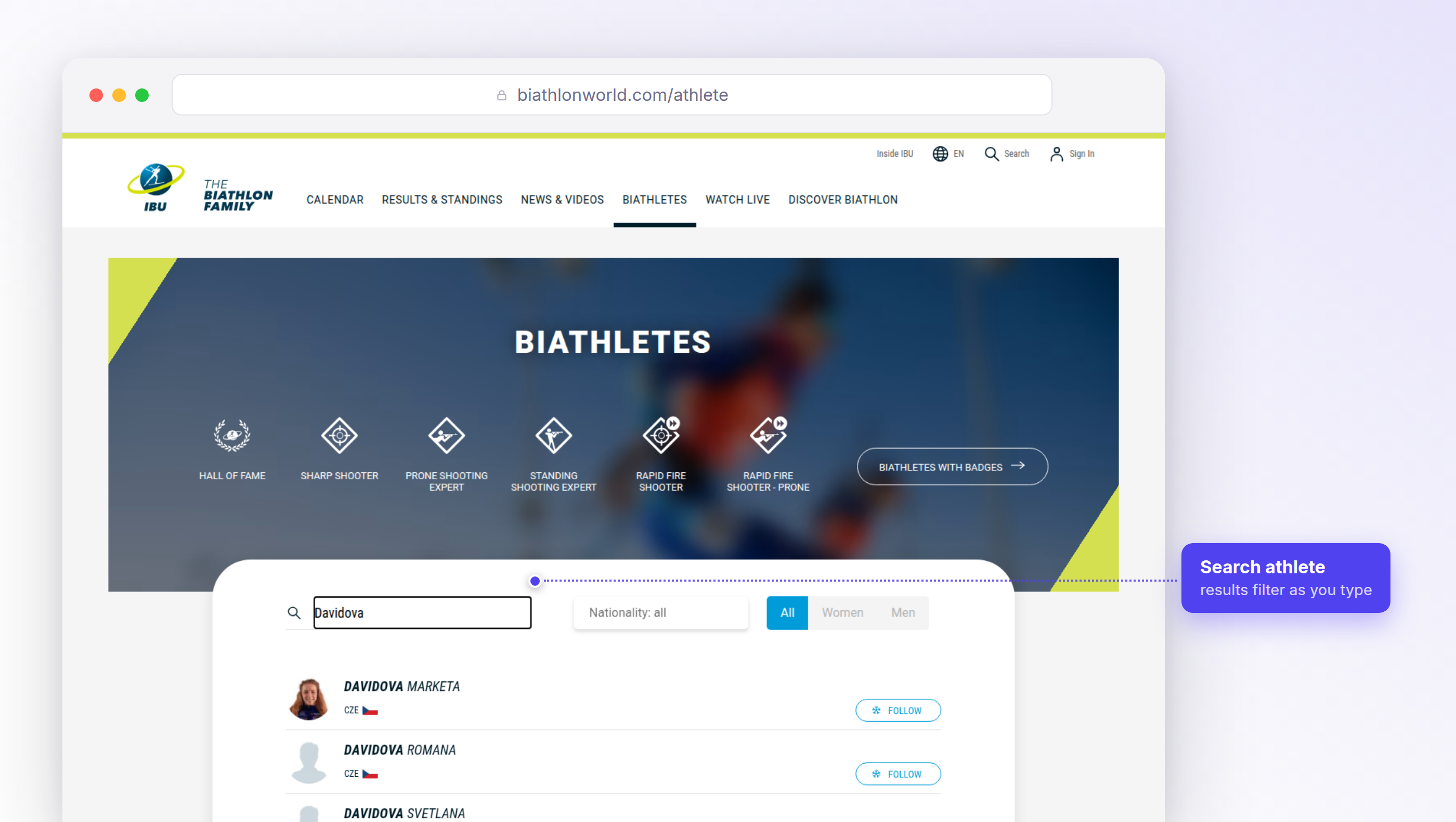This screenshot has height=822, width=1456.
Task: Click the Standing Shooting Expert label
Action: click(x=553, y=481)
